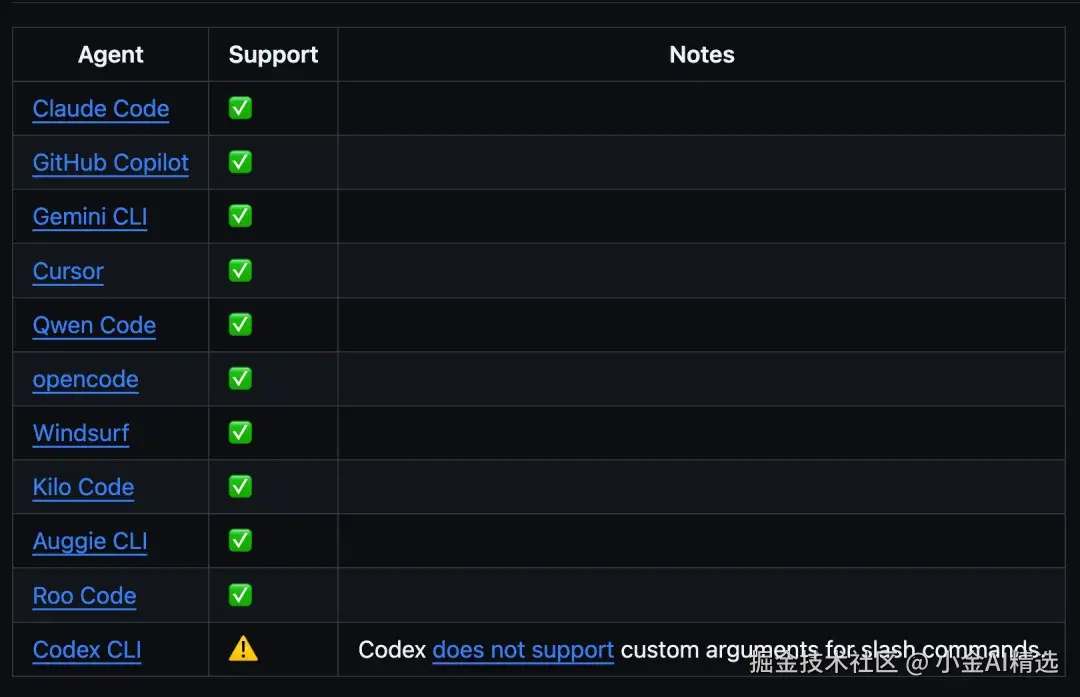Click the yellow warning icon for Codex CLI
This screenshot has width=1080, height=697.
(x=243, y=649)
